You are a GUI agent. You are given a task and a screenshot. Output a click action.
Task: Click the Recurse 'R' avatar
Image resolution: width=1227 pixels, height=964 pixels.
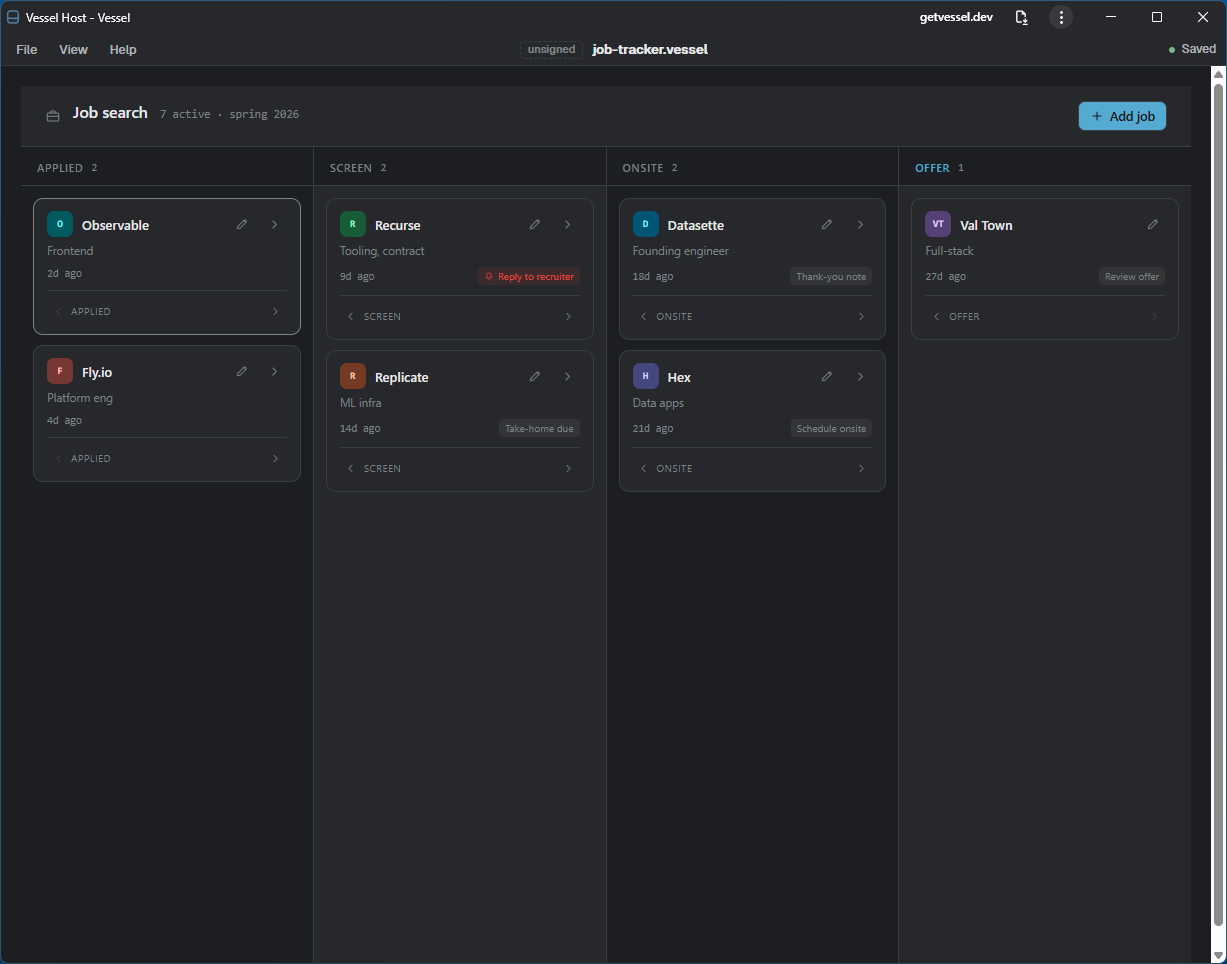point(353,224)
